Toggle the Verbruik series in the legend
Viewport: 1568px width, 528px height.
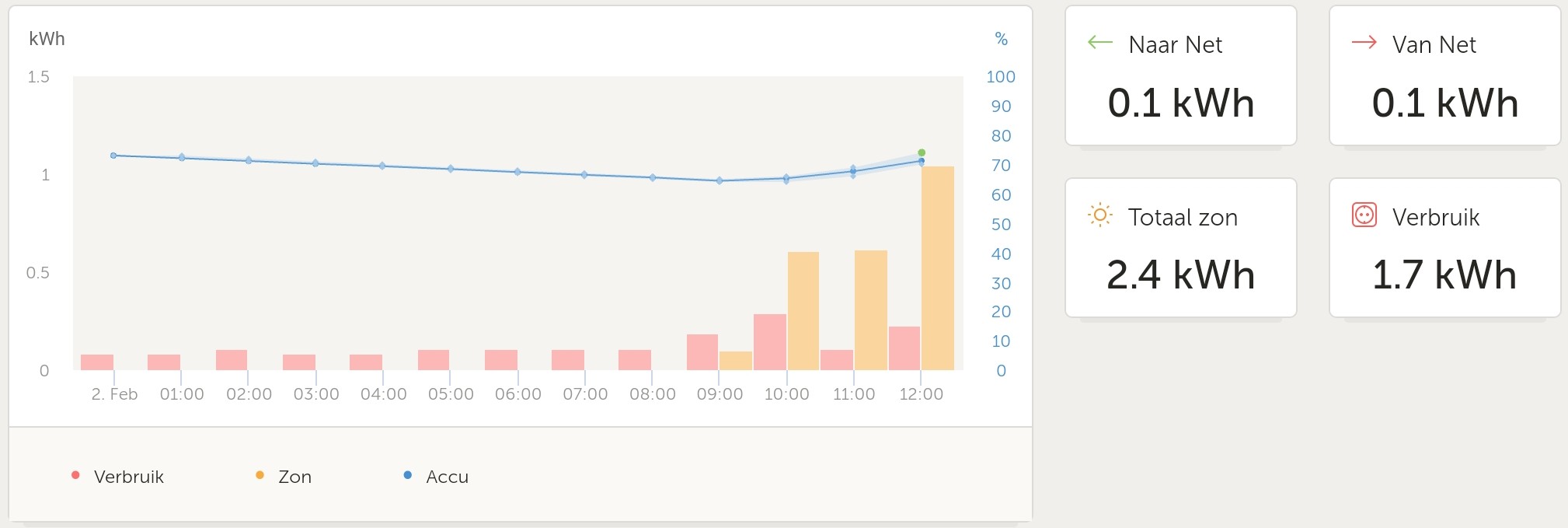pos(128,477)
